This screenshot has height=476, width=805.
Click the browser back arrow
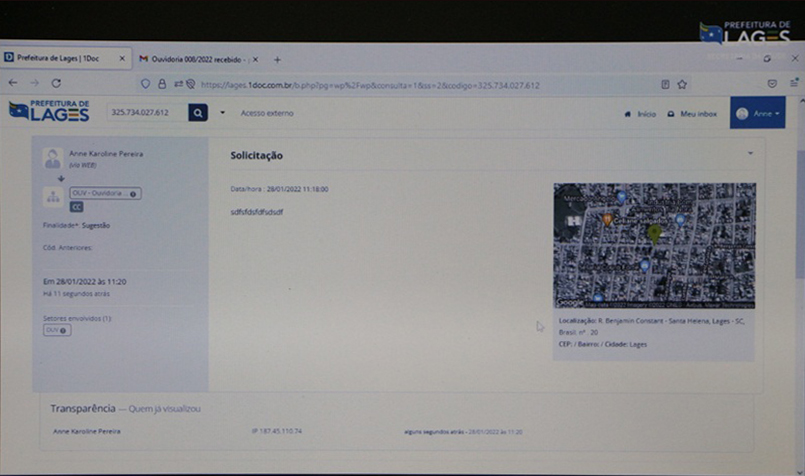[13, 83]
